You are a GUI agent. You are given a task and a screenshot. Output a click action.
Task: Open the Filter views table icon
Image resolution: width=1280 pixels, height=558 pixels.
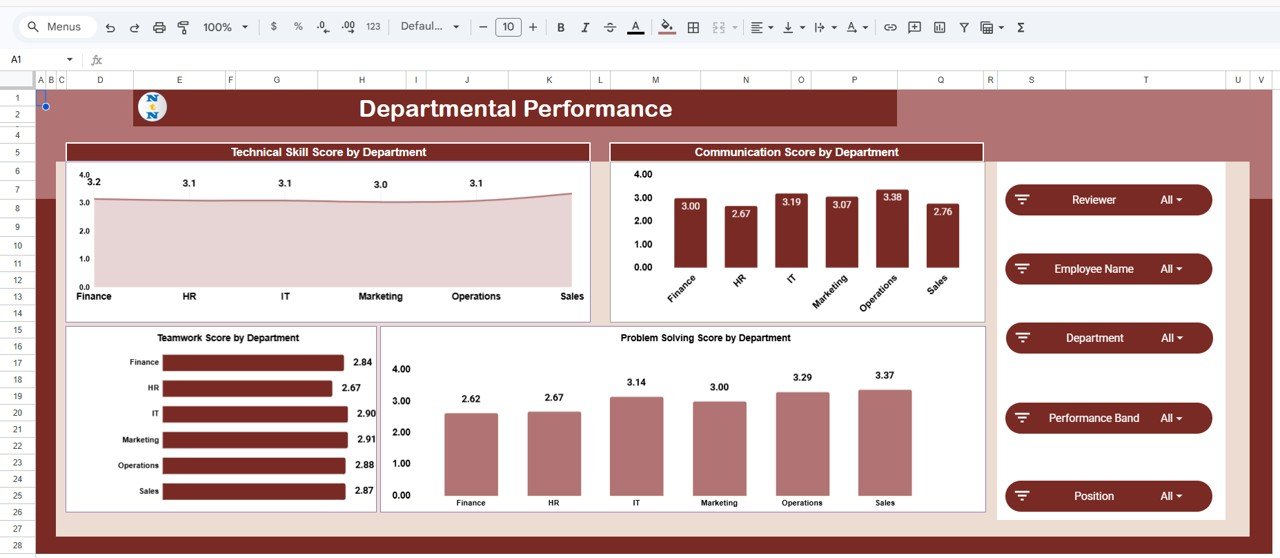(991, 27)
